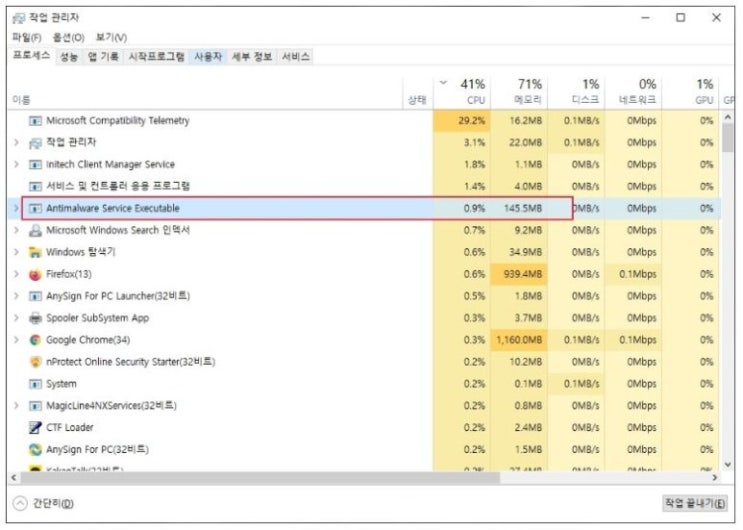This screenshot has width=743, height=530.
Task: Sort by the 디스크 column header
Action: click(576, 91)
